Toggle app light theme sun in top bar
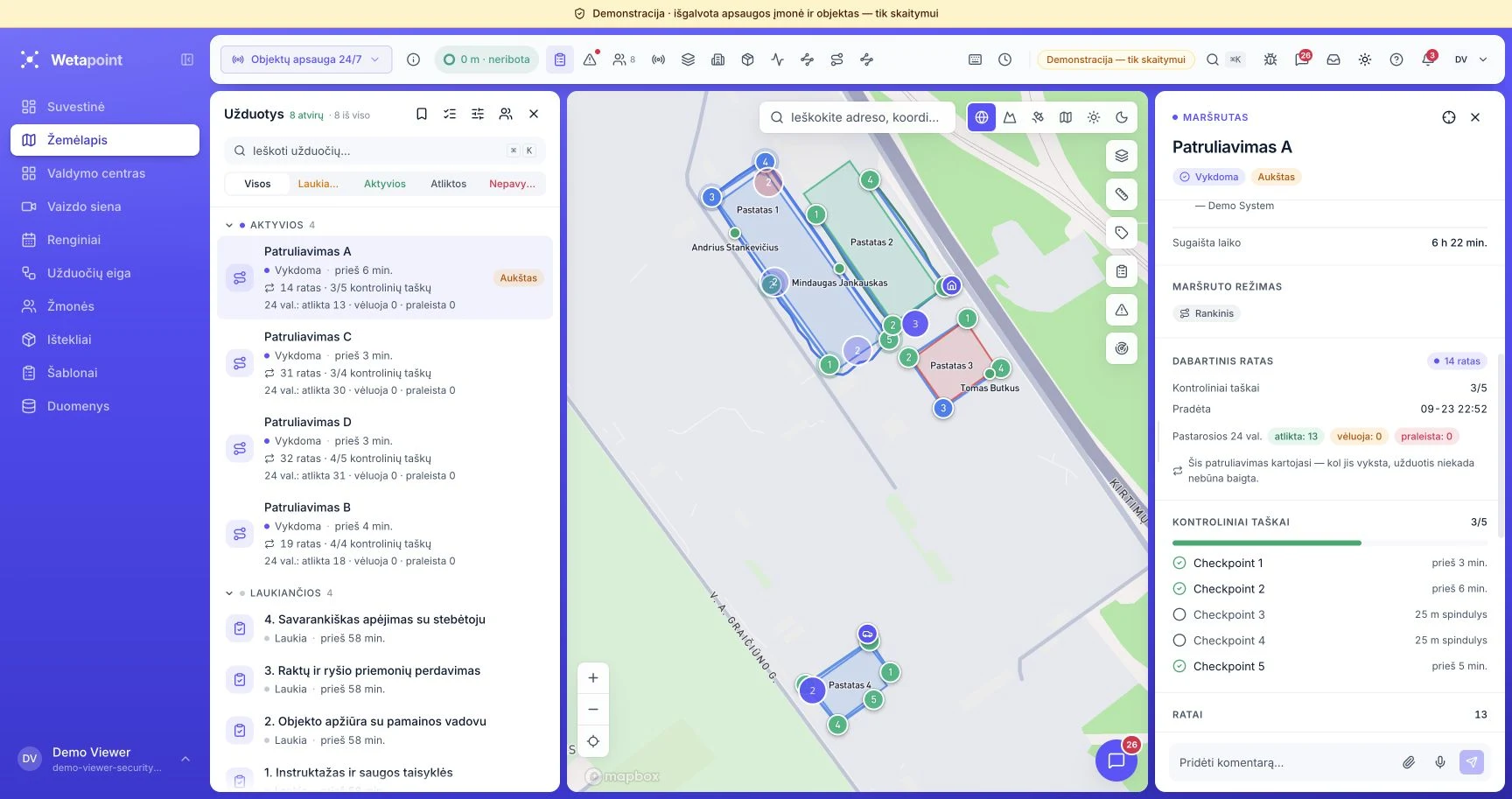The height and width of the screenshot is (799, 1512). 1365,60
